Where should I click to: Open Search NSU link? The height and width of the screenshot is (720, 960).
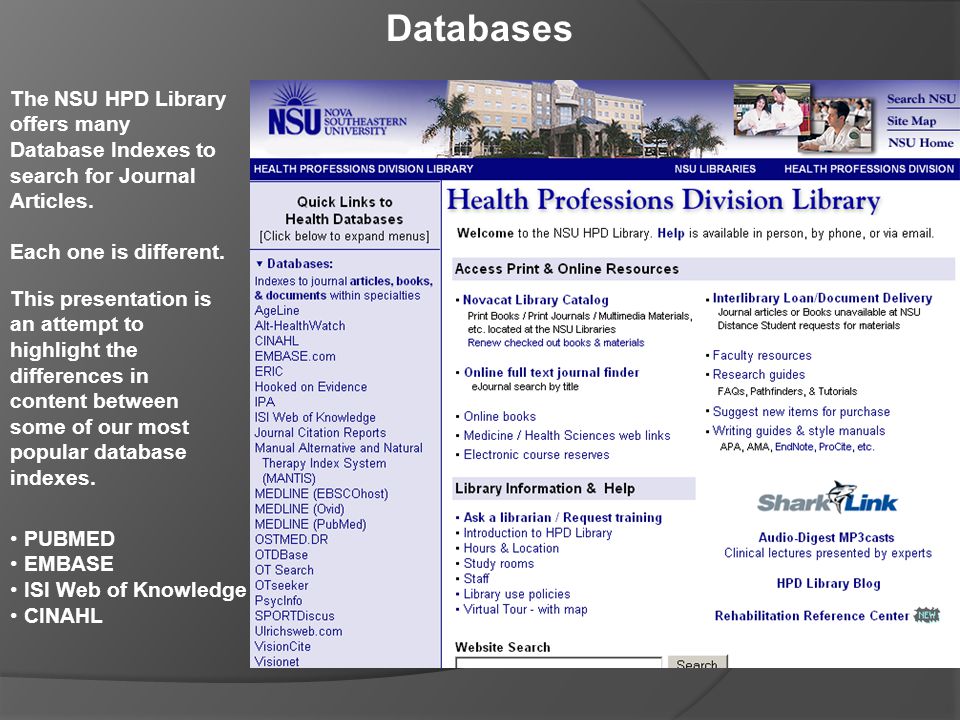921,99
